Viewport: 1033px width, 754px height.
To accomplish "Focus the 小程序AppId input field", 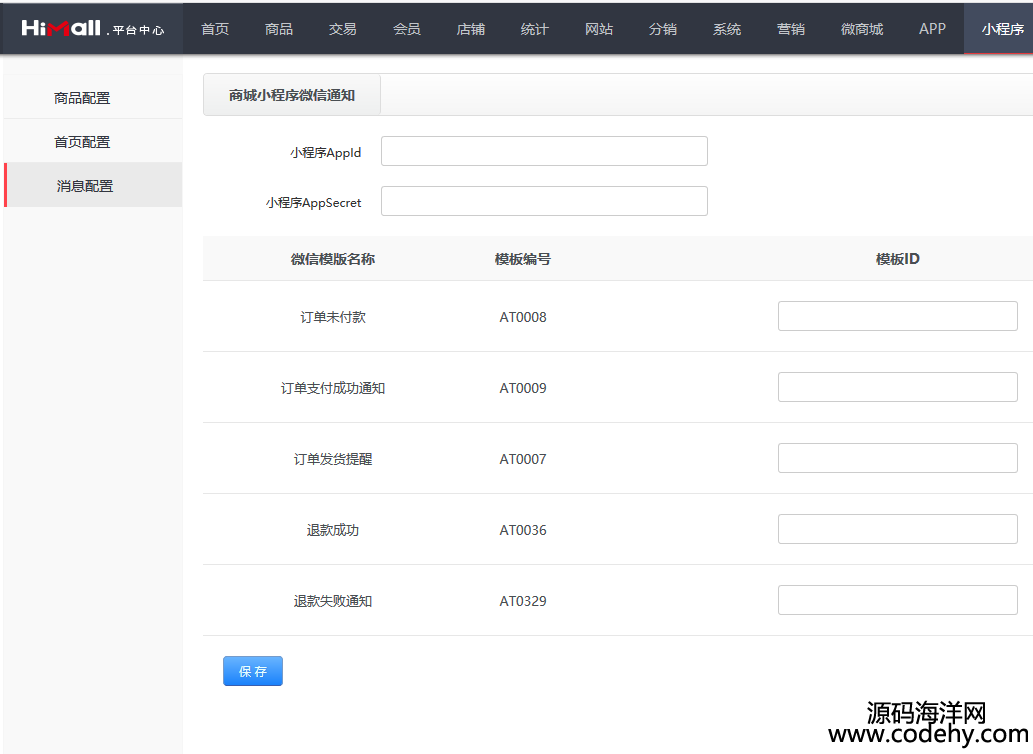I will coord(544,151).
